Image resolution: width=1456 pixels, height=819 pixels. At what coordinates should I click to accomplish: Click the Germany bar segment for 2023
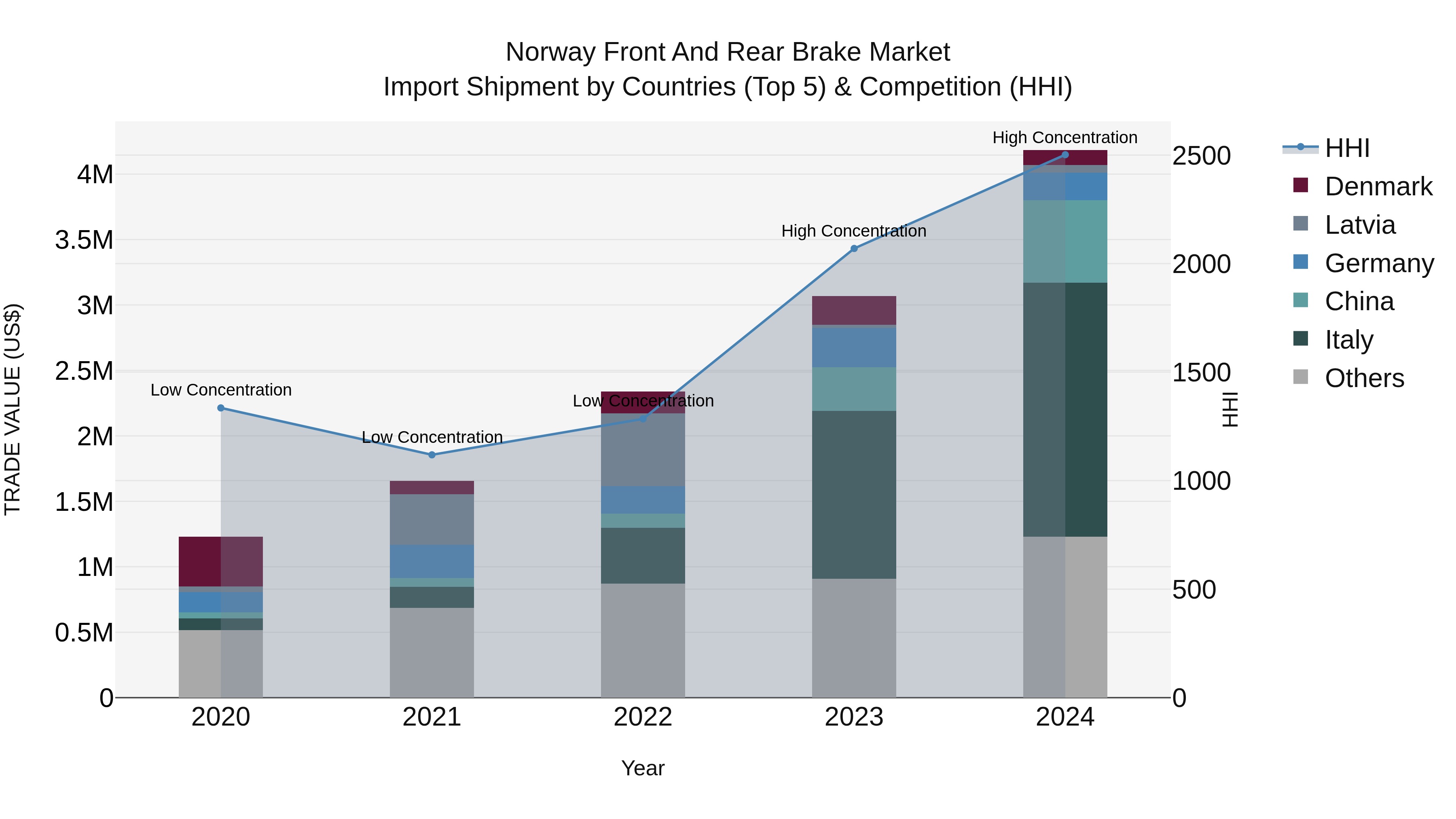854,347
